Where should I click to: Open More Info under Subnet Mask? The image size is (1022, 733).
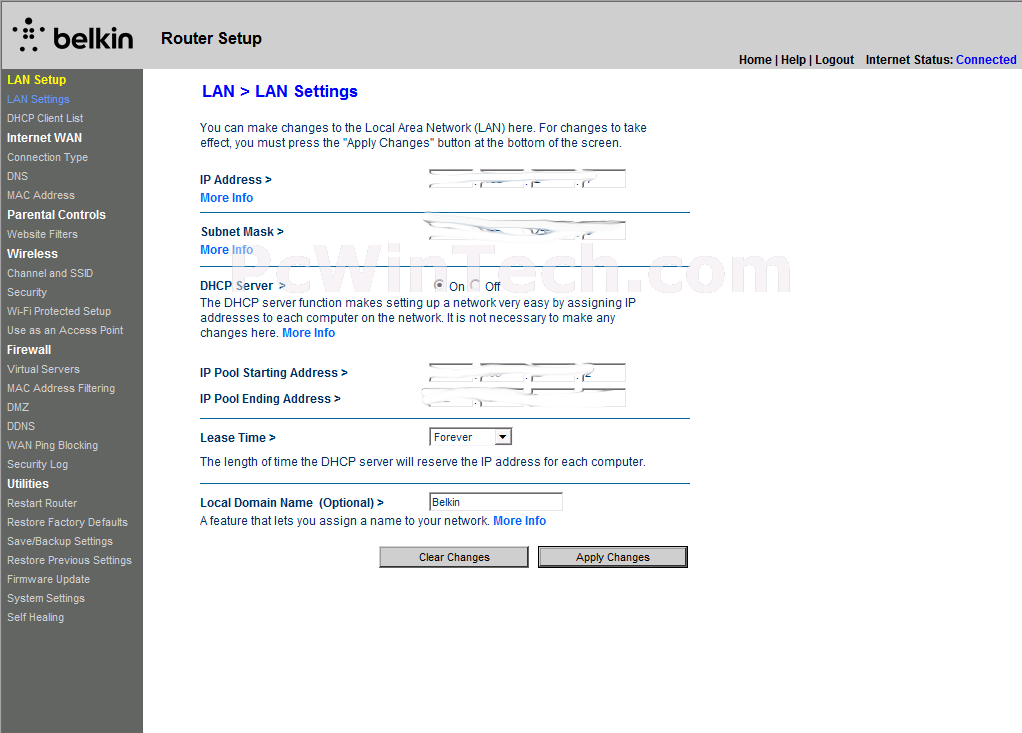[x=226, y=250]
